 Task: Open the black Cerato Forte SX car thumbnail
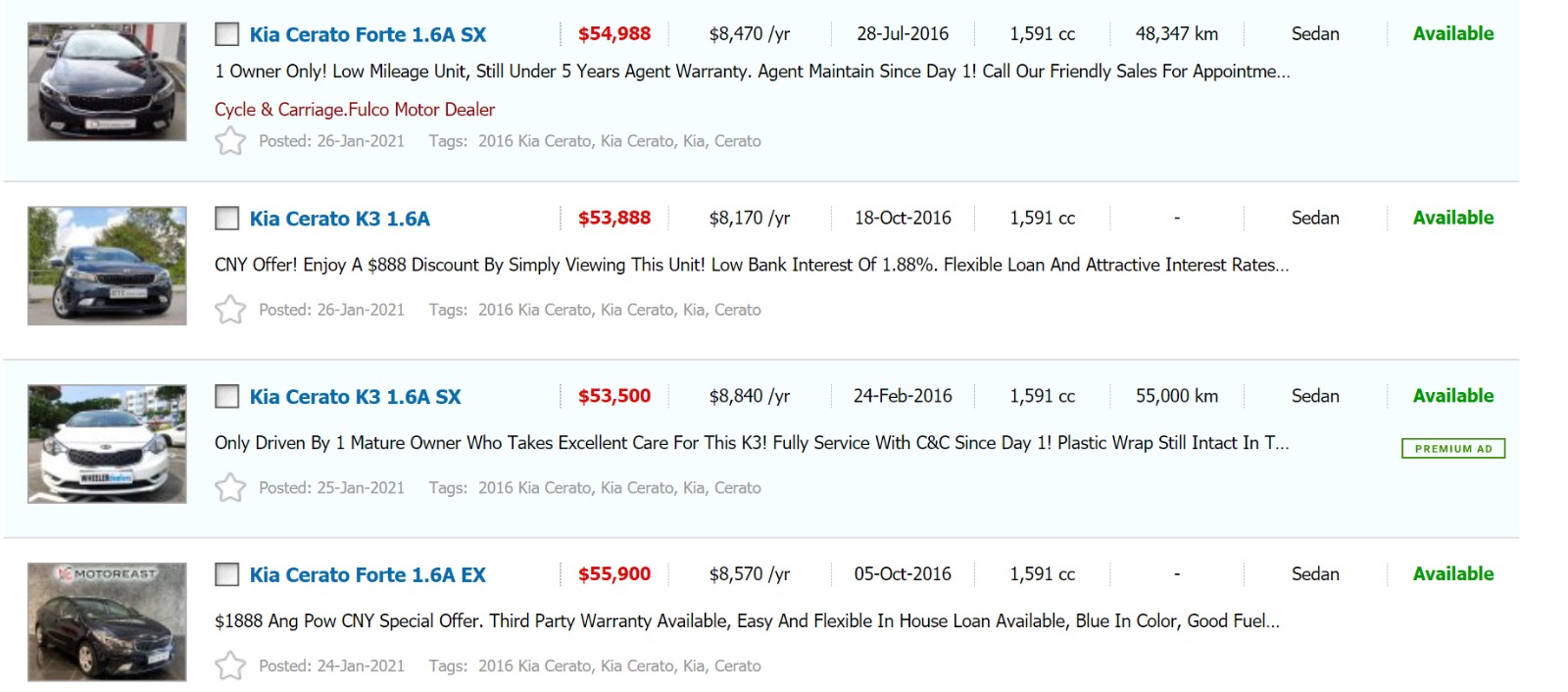pos(107,82)
